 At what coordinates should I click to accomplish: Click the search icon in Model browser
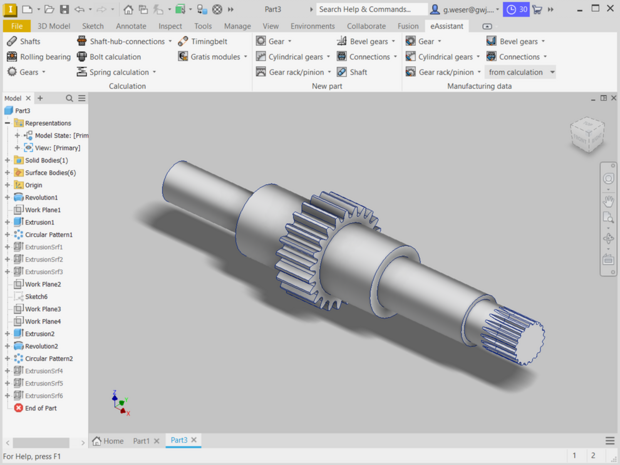70,99
